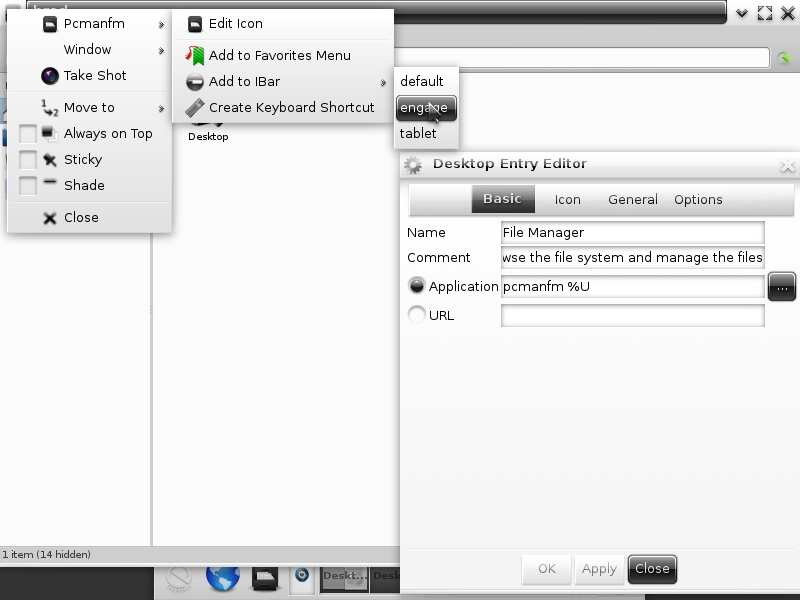Enable the Always on Top checkbox
The width and height of the screenshot is (800, 600).
[x=28, y=134]
